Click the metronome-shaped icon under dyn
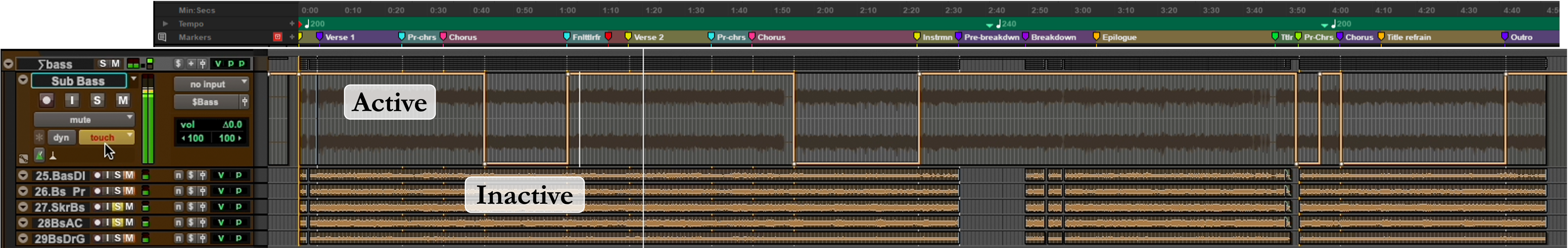 click(53, 156)
